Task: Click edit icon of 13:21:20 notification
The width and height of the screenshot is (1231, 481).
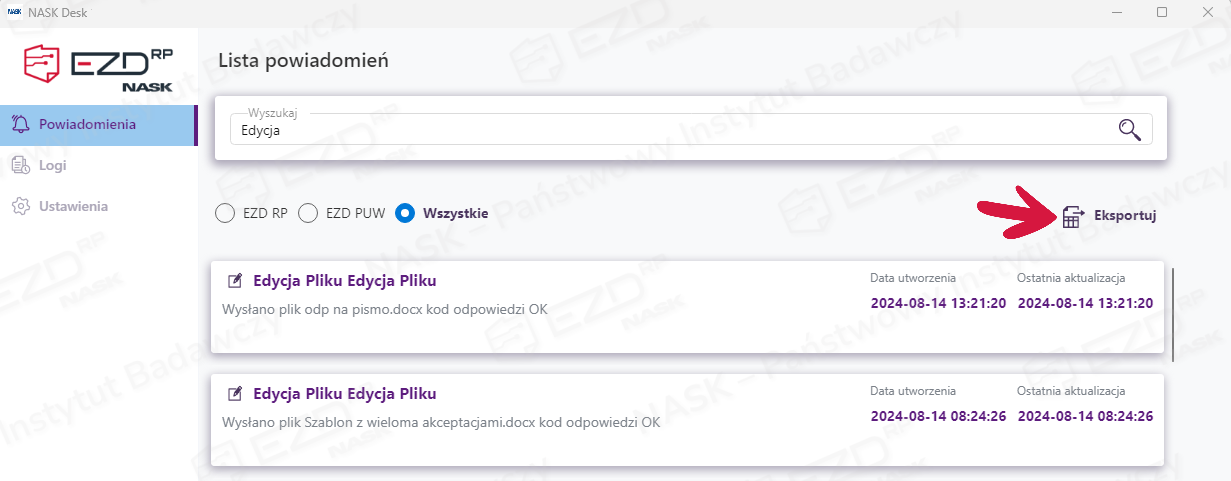Action: (x=236, y=280)
